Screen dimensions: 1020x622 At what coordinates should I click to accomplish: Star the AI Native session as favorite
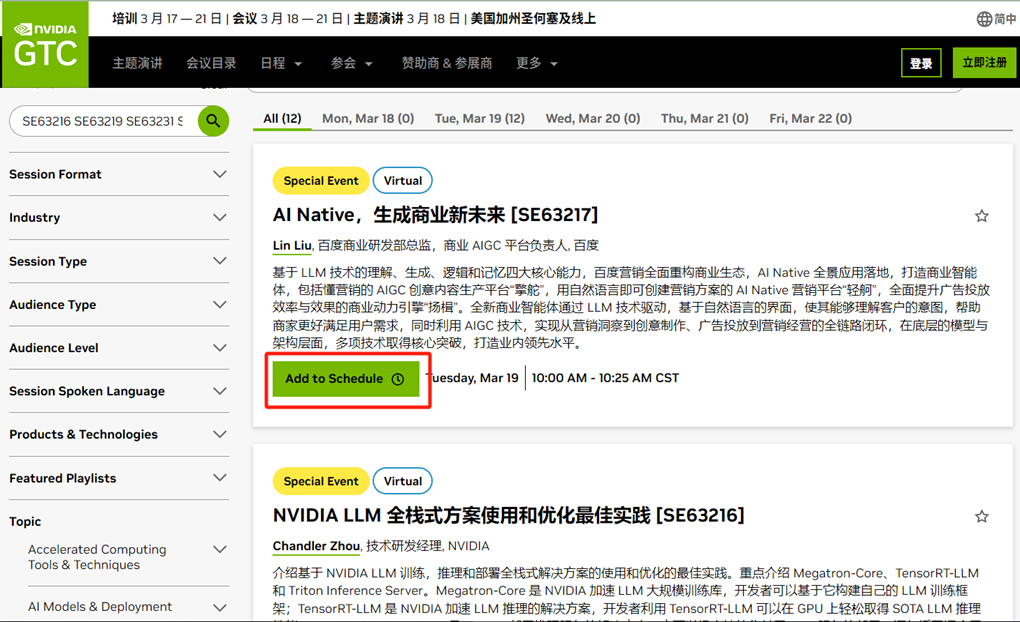[x=981, y=215]
